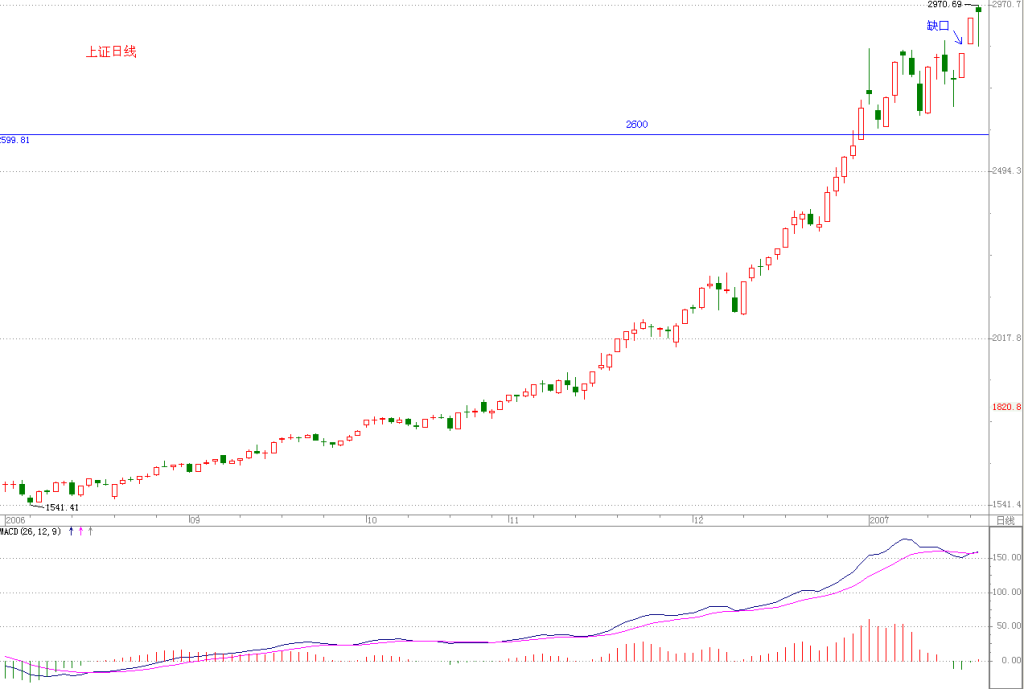Select the 上证日线 chart title label

111,52
